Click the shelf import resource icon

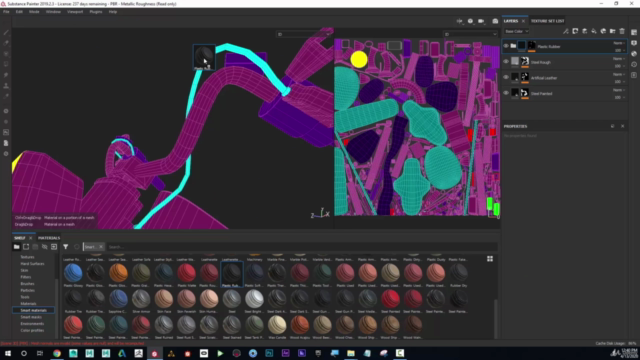[54, 247]
